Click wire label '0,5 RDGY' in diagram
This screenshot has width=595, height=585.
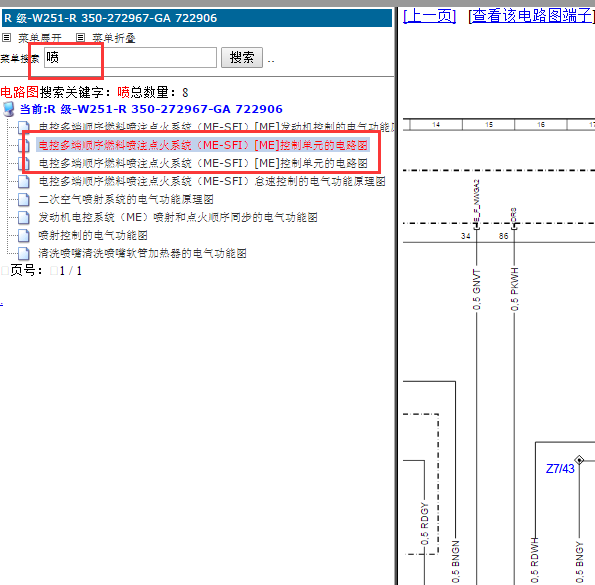pyautogui.click(x=425, y=524)
